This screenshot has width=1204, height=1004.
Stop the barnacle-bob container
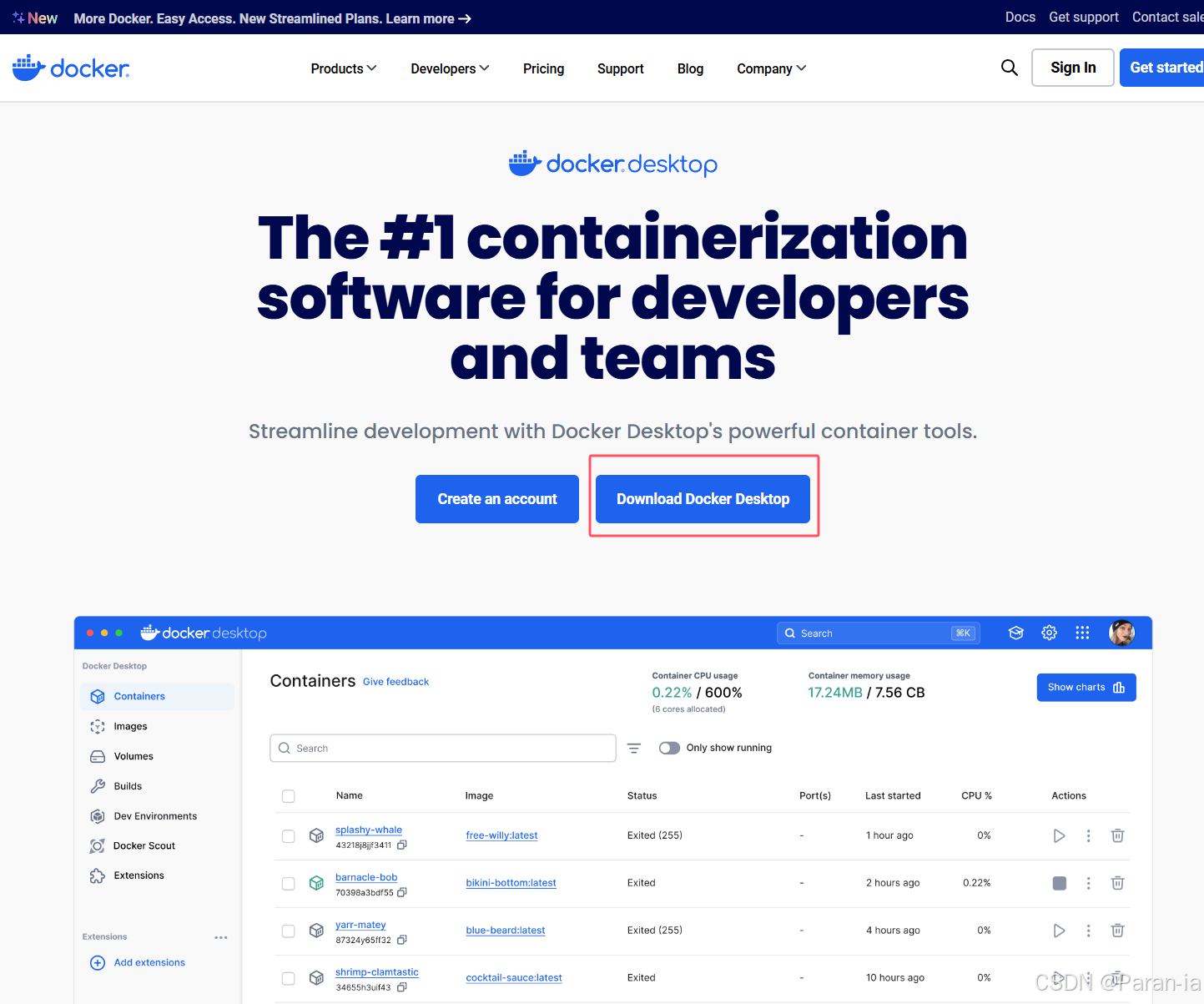(1060, 883)
